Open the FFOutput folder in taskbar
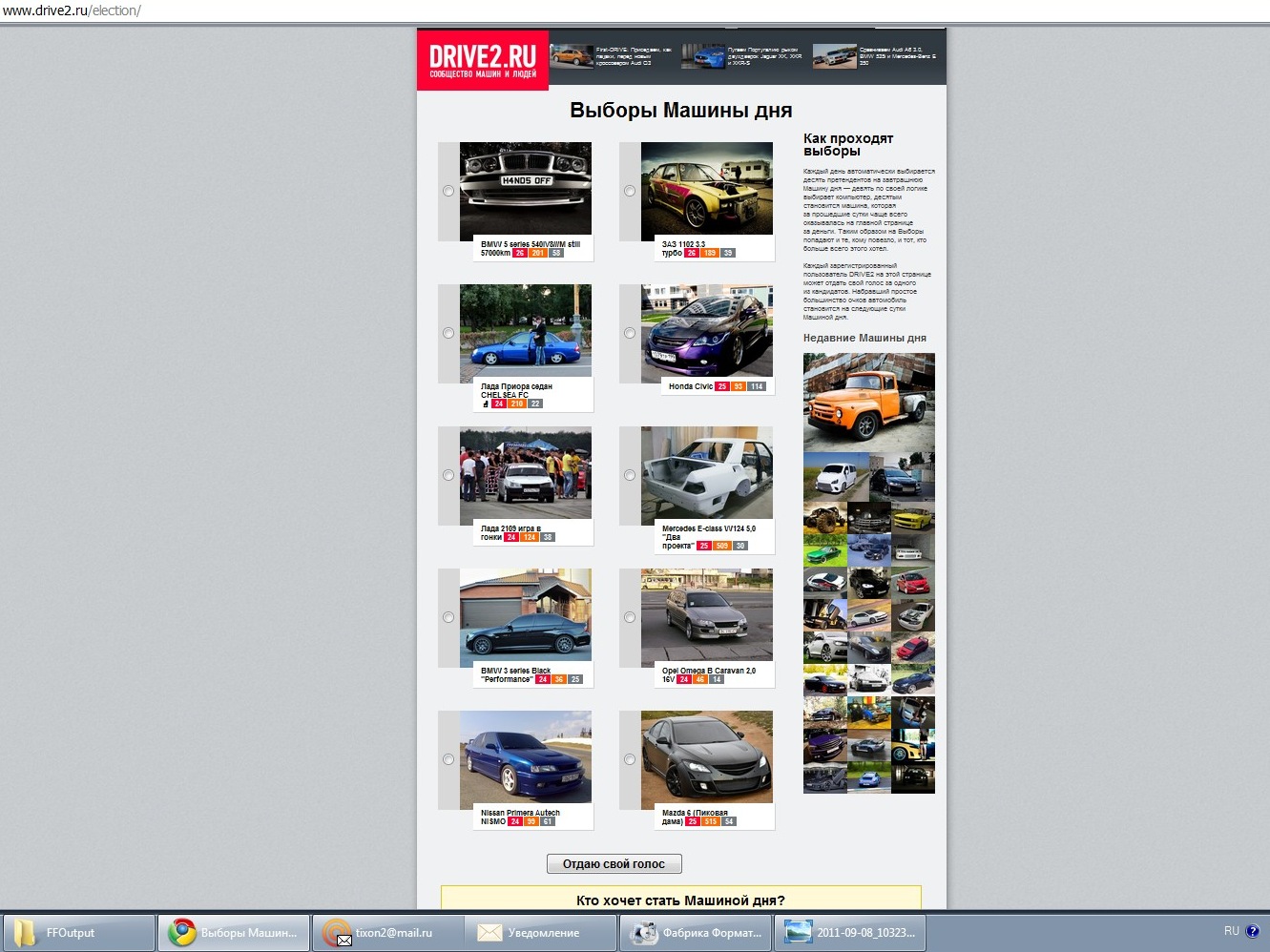Viewport: 1270px width, 952px height. (x=79, y=933)
